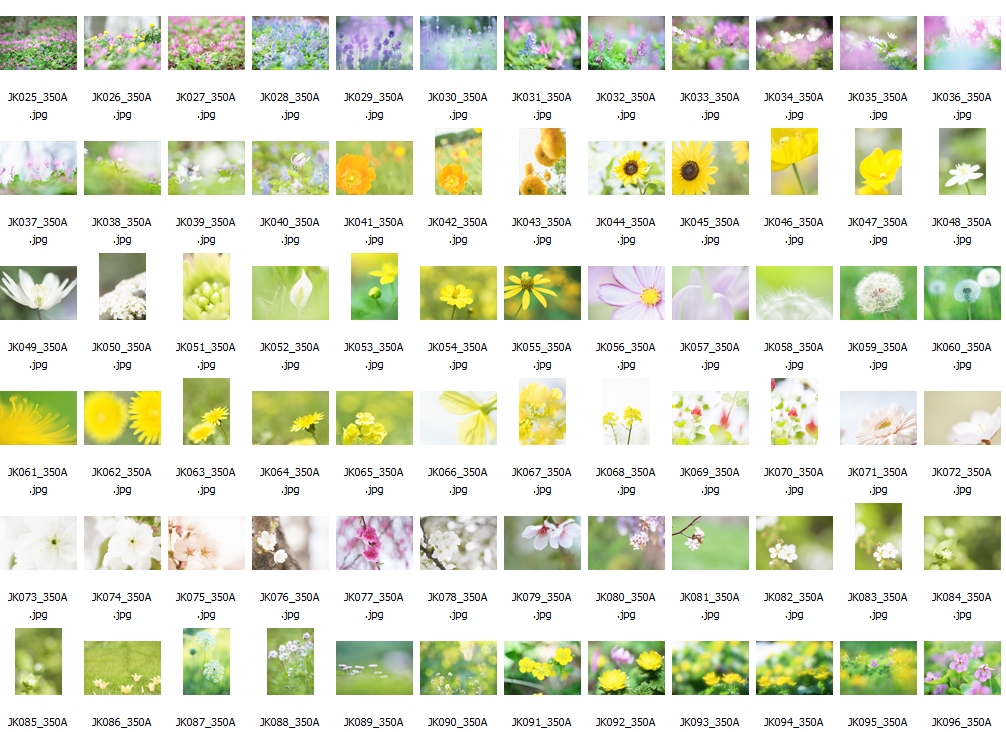Select the JK025_350A.jpg thumbnail
The height and width of the screenshot is (732, 1006).
tap(38, 43)
